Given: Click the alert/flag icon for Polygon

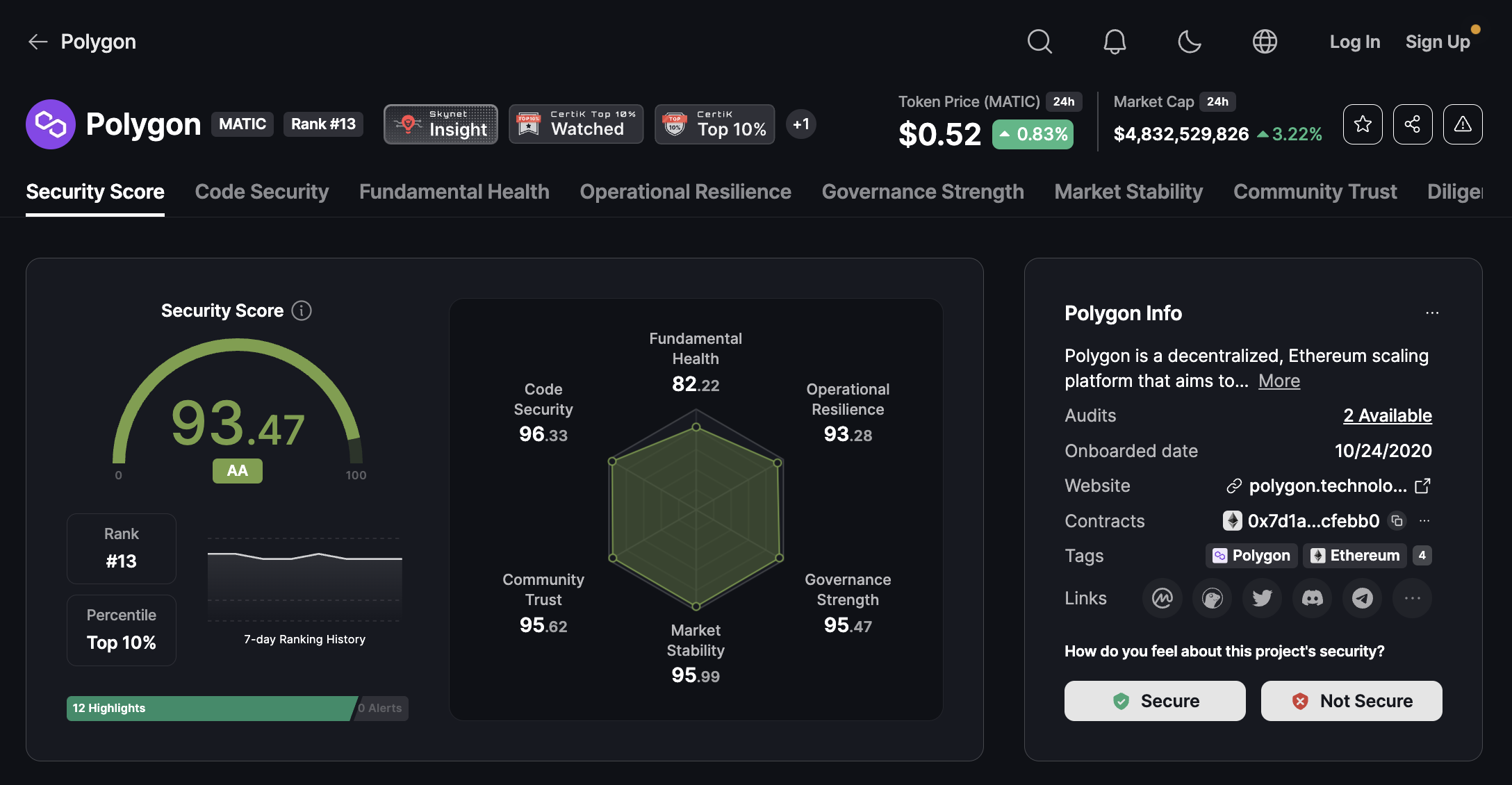Looking at the screenshot, I should click(1462, 124).
